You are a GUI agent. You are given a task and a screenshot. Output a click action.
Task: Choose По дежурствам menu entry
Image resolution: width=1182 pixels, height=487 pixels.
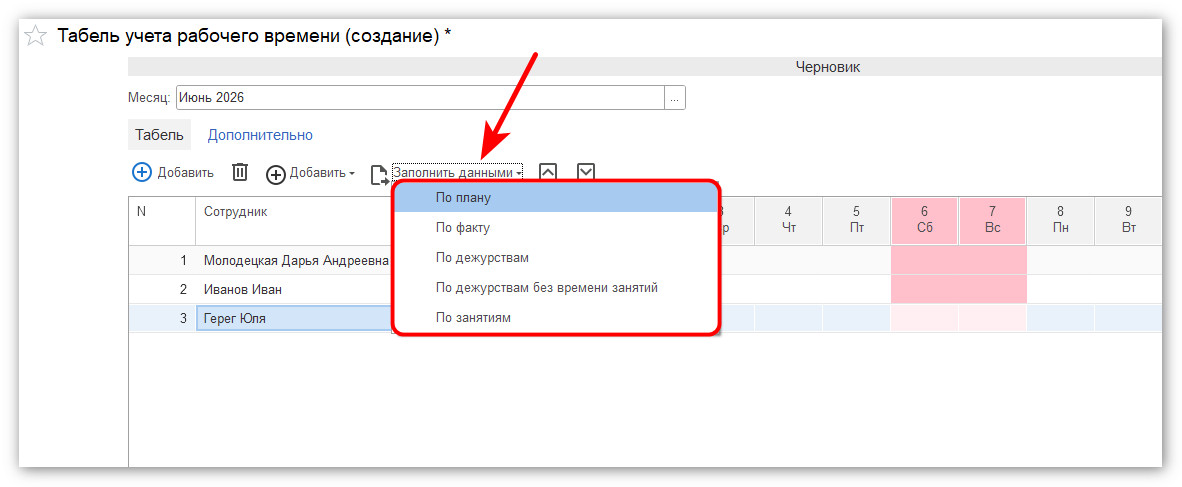[x=555, y=258]
